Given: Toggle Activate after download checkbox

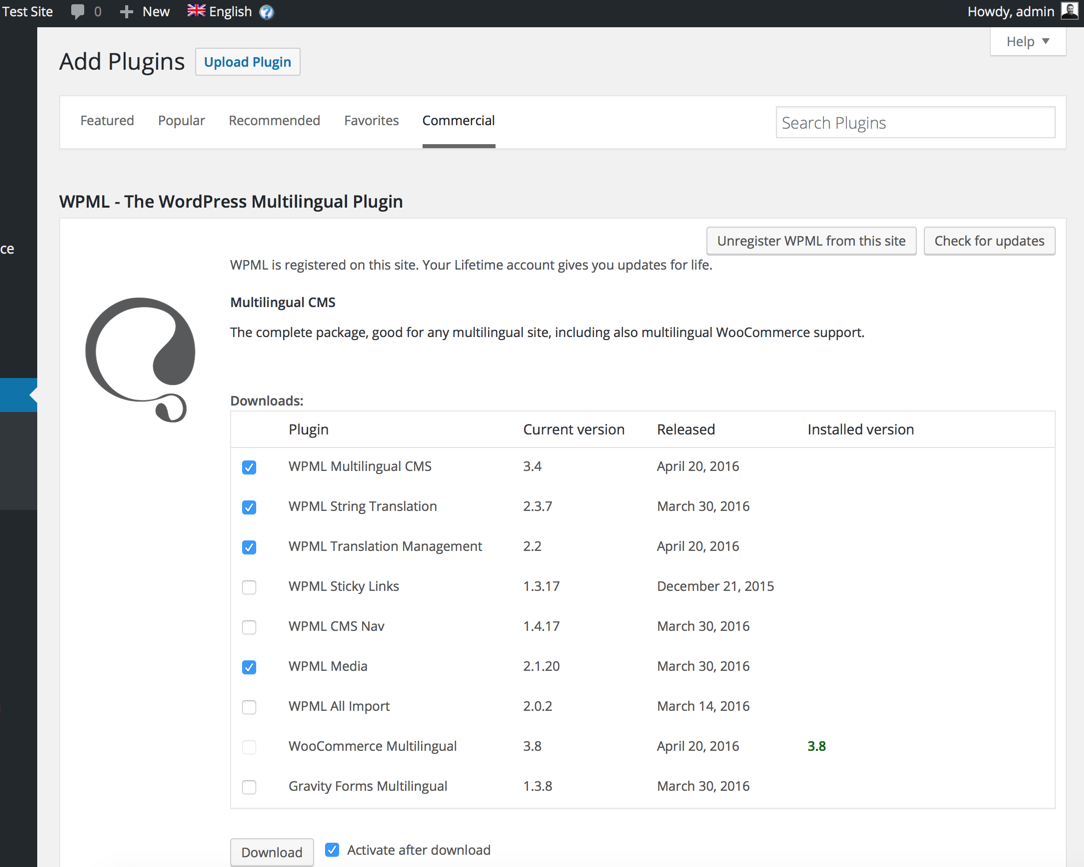Looking at the screenshot, I should (x=332, y=850).
